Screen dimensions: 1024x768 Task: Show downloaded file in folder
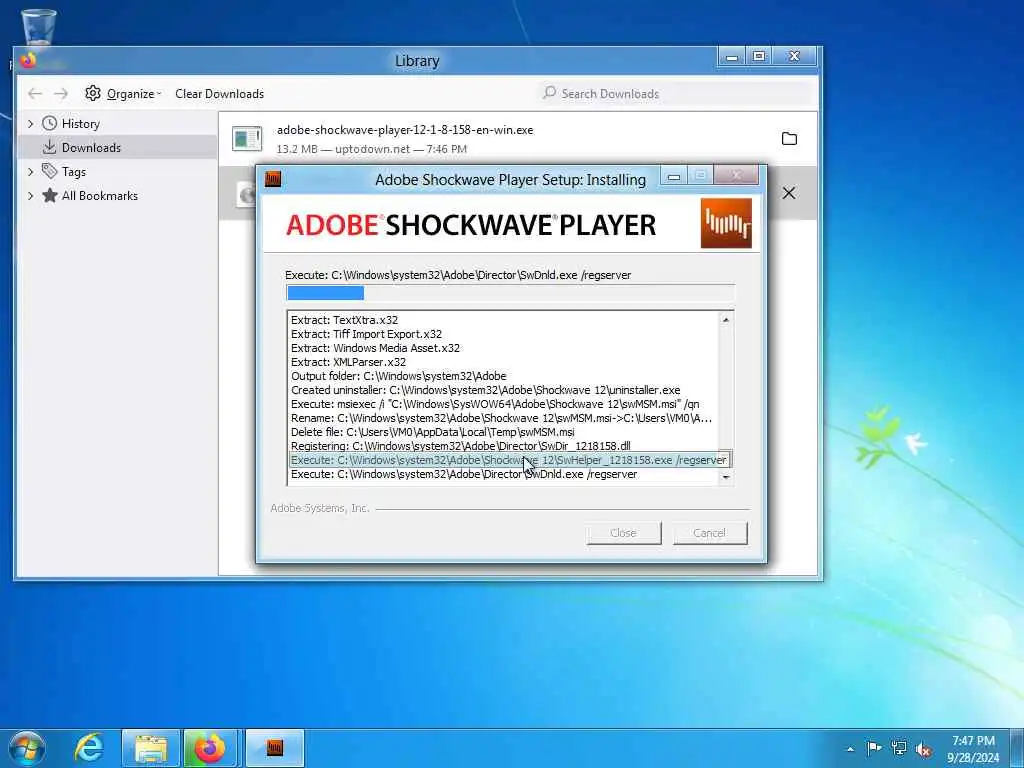tap(790, 138)
